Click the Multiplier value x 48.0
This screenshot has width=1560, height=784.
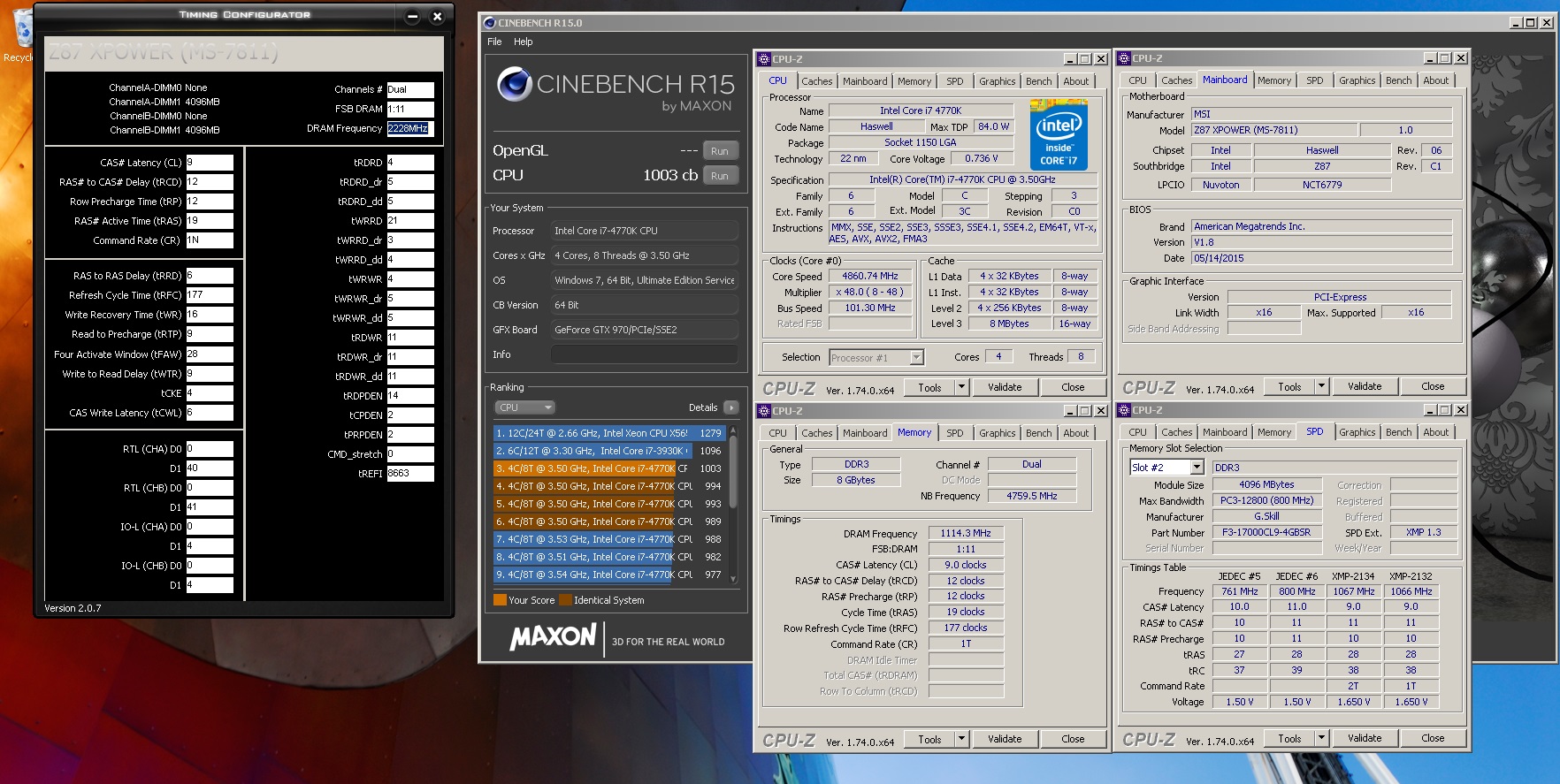tap(870, 293)
